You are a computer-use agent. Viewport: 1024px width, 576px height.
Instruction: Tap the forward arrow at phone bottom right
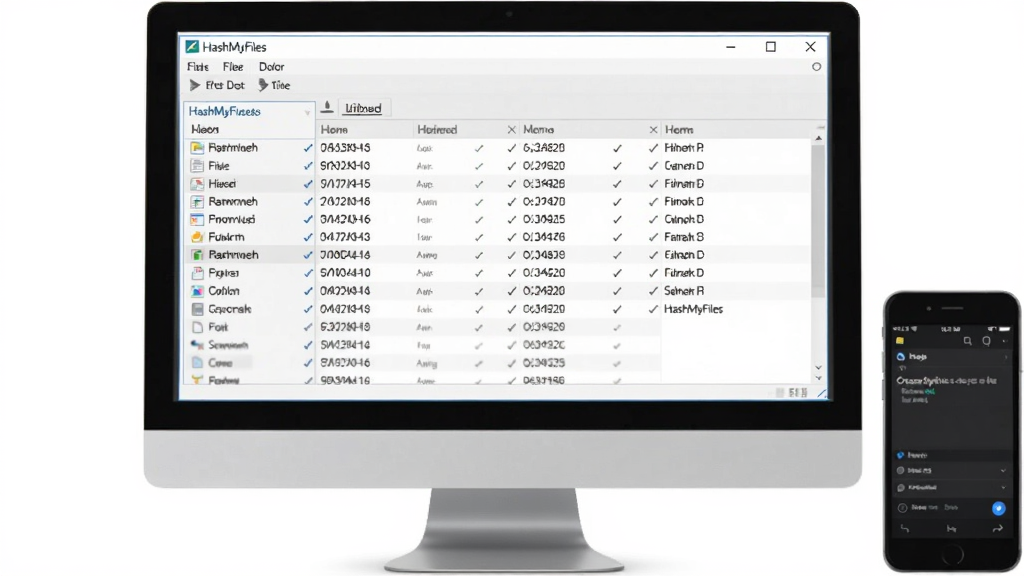tap(997, 529)
